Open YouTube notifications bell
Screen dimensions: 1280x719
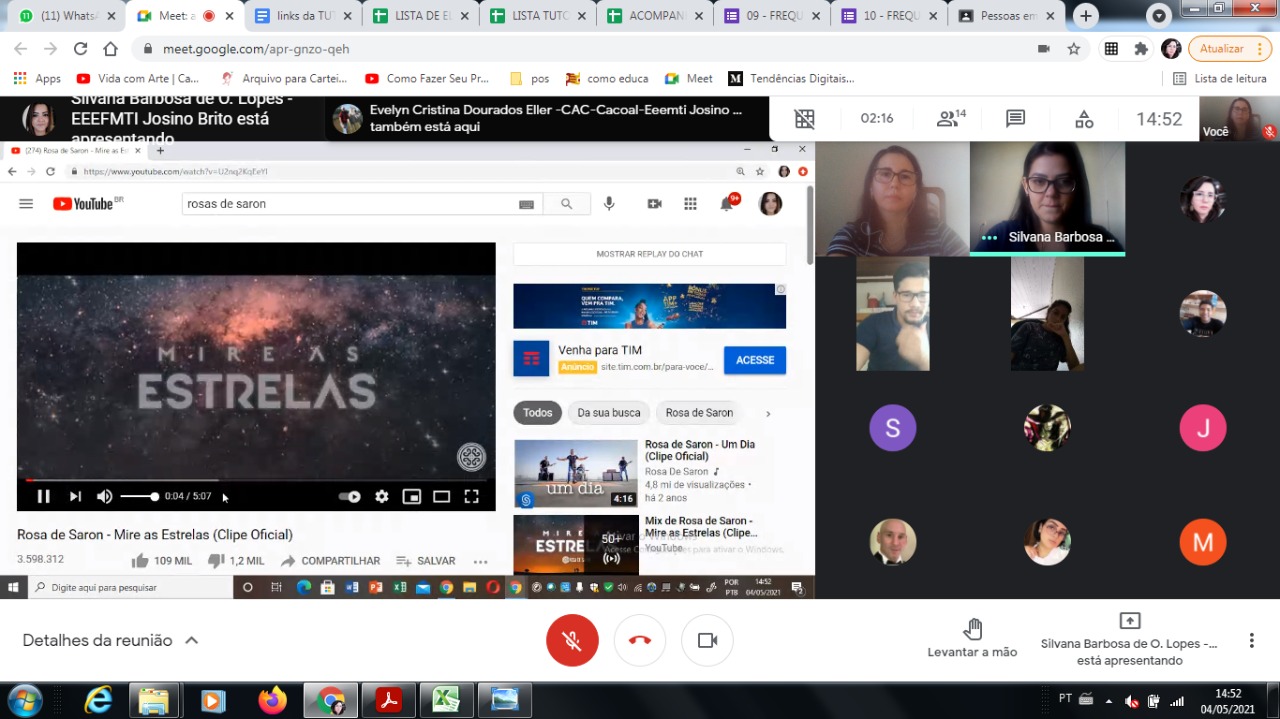[727, 203]
